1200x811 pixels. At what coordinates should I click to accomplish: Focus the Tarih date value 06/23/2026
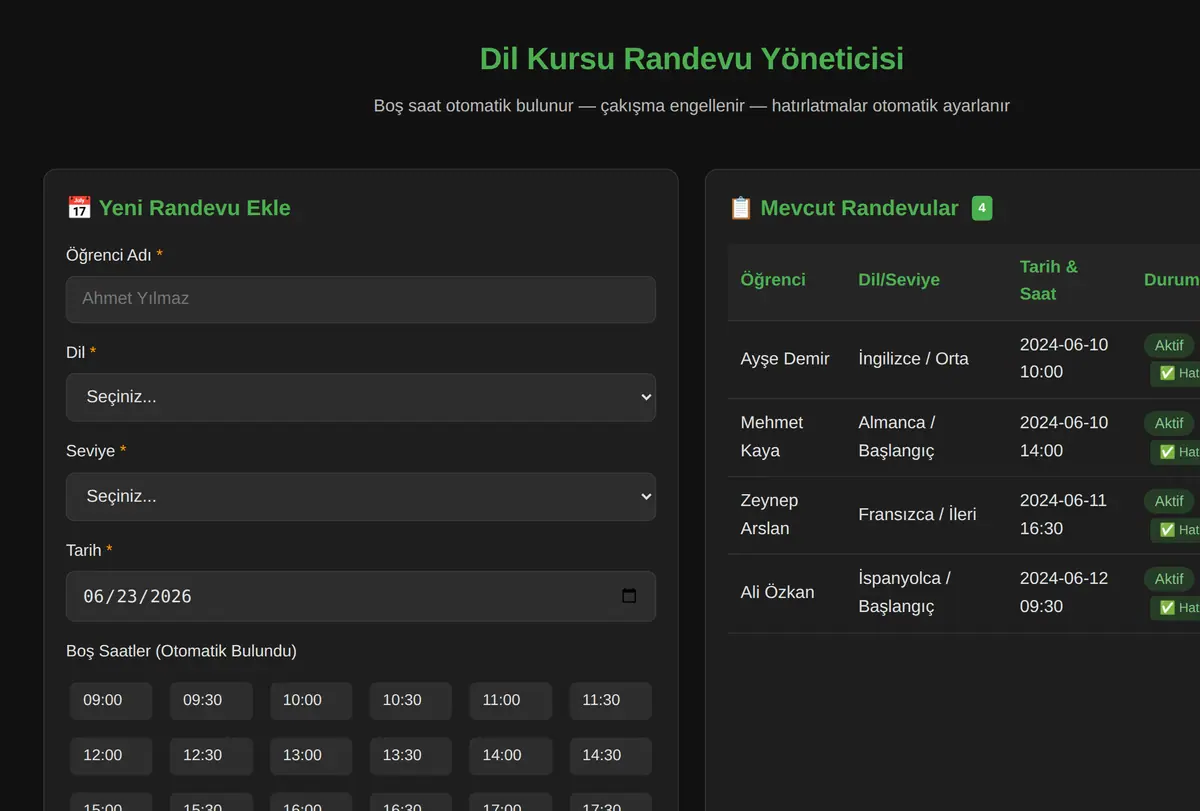point(137,596)
